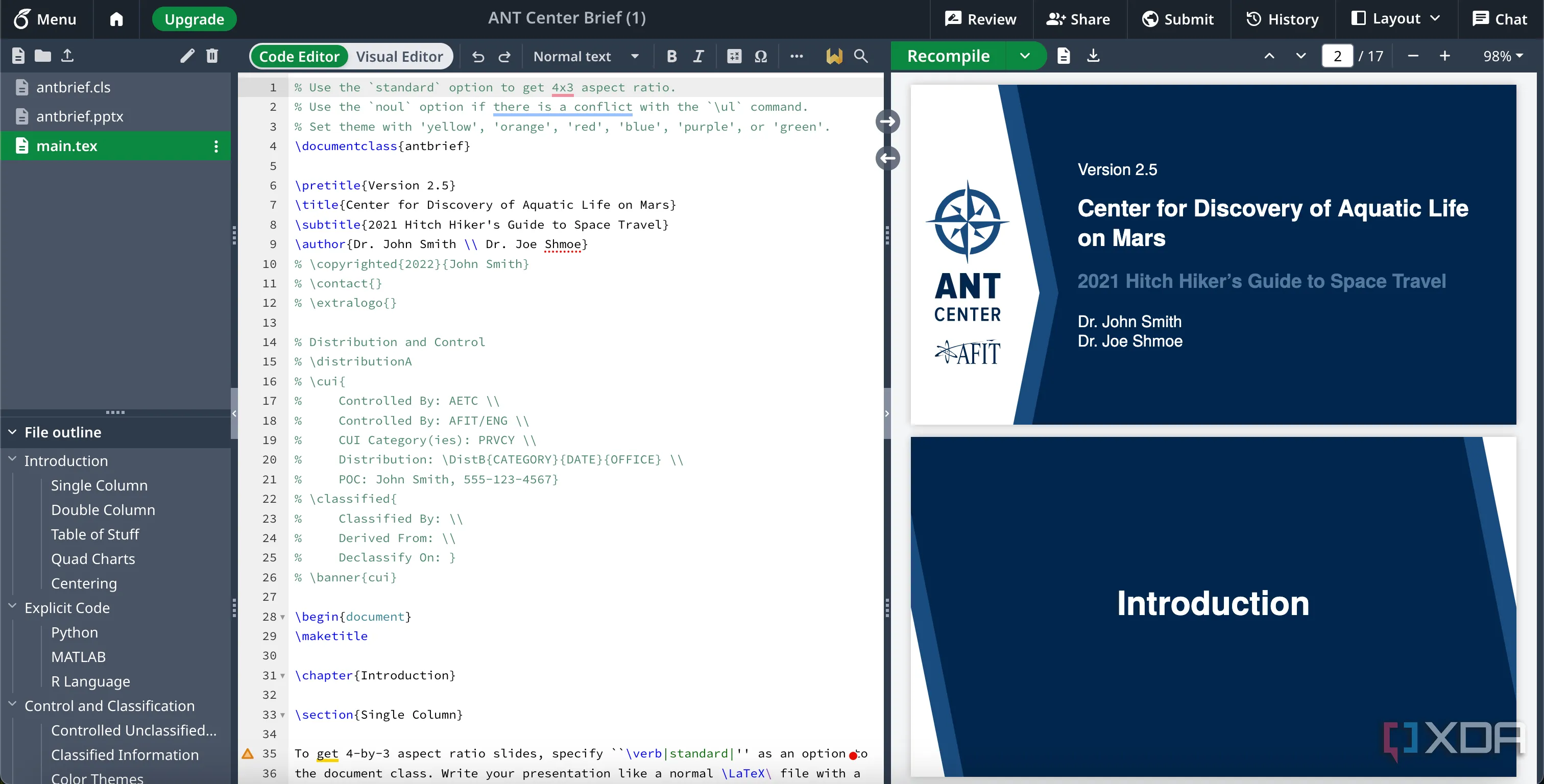The image size is (1544, 784).
Task: View the compile logs and output files
Action: [x=1064, y=56]
